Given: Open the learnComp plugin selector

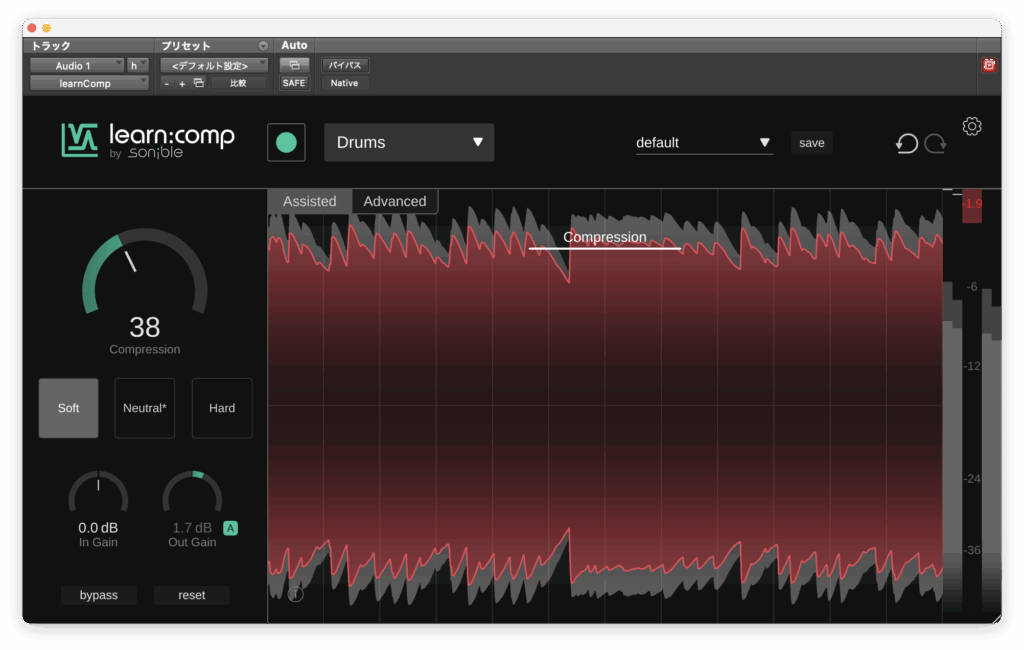Looking at the screenshot, I should coord(89,83).
